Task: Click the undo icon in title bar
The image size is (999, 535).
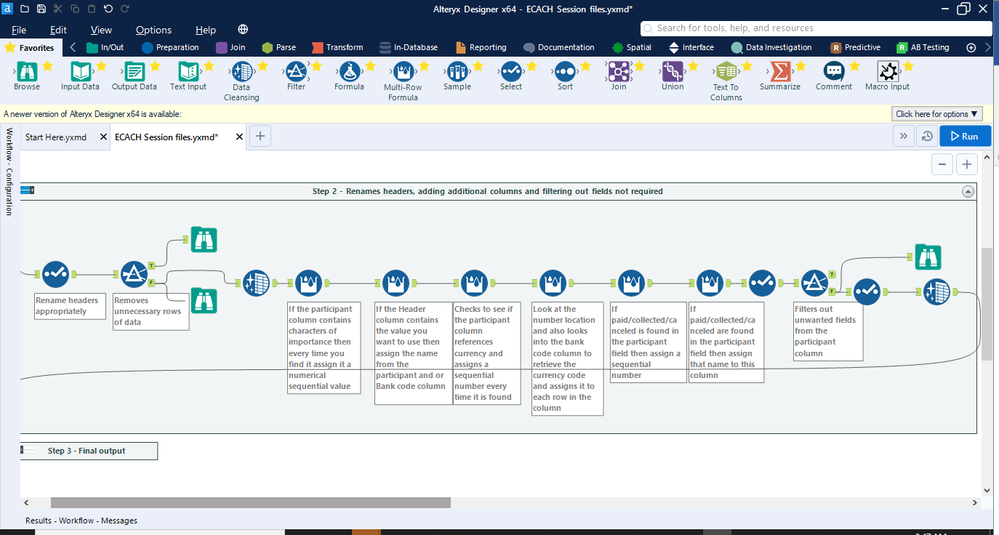Action: pos(108,9)
